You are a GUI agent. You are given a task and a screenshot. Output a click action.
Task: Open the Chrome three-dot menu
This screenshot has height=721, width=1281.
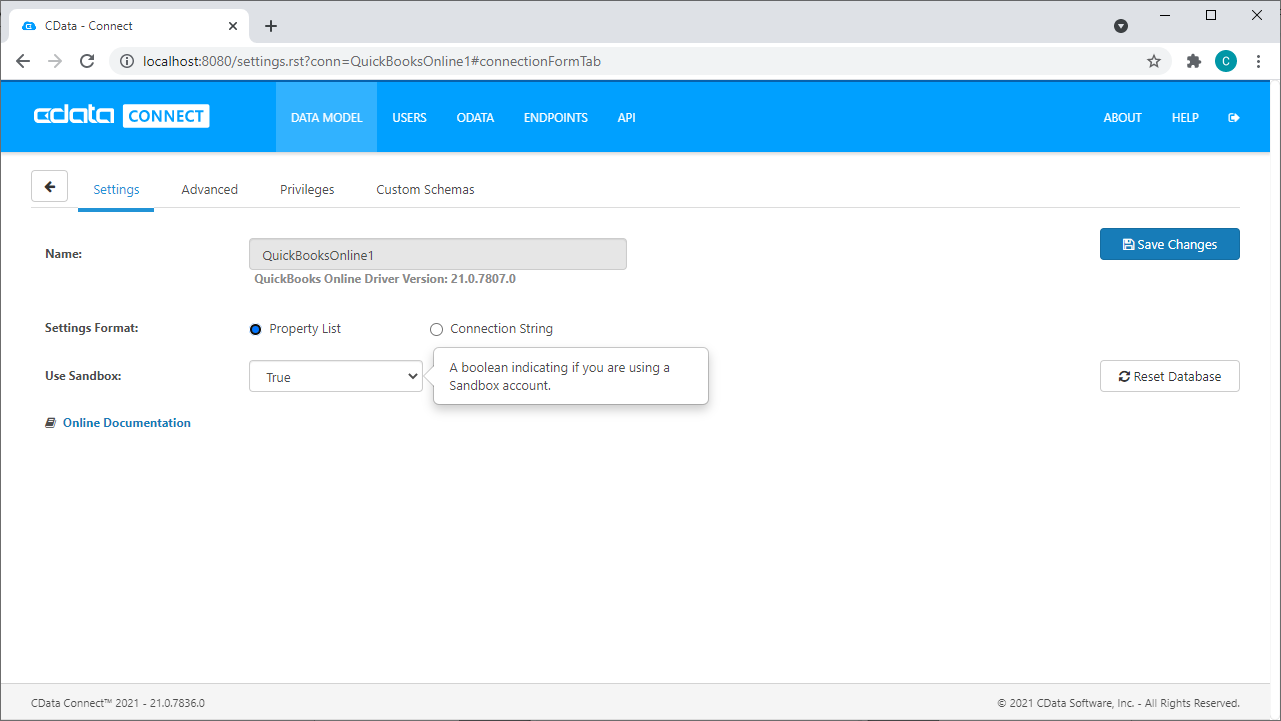coord(1258,61)
